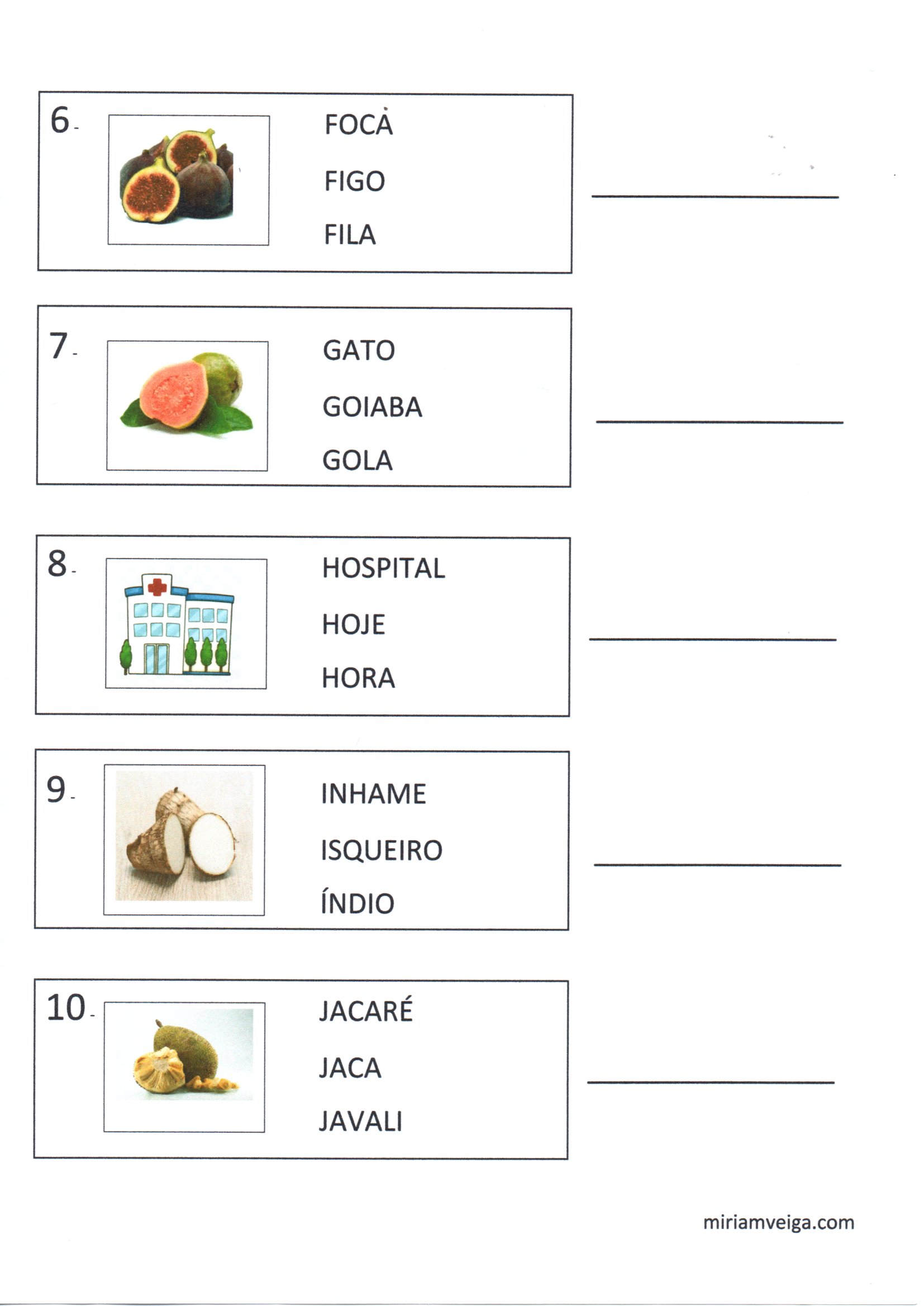The image size is (924, 1306).
Task: Pick the word JACA
Action: pos(350,1067)
